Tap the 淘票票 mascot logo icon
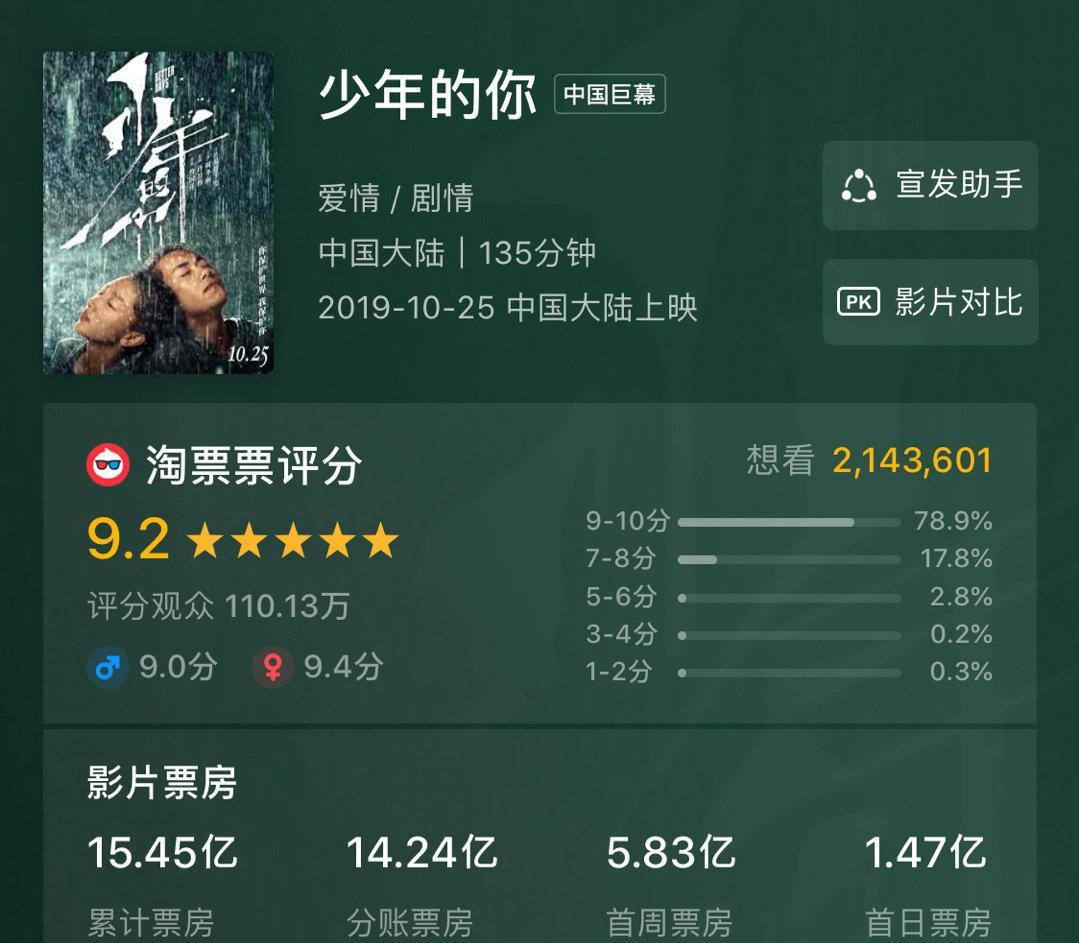Image resolution: width=1079 pixels, height=943 pixels. [x=108, y=465]
